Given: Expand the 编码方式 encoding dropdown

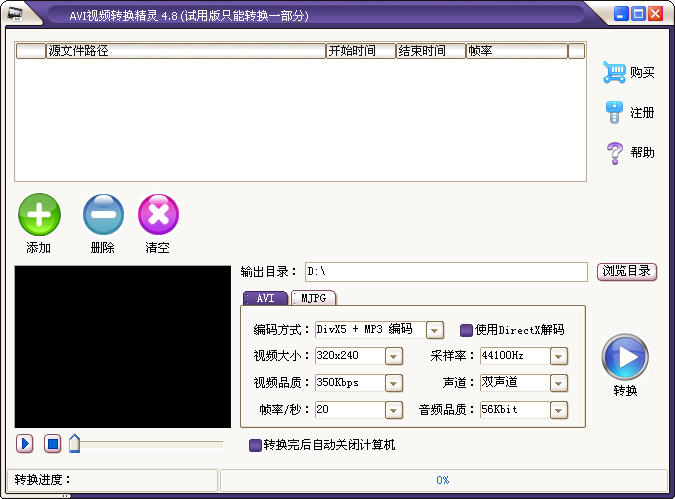Looking at the screenshot, I should tap(434, 330).
